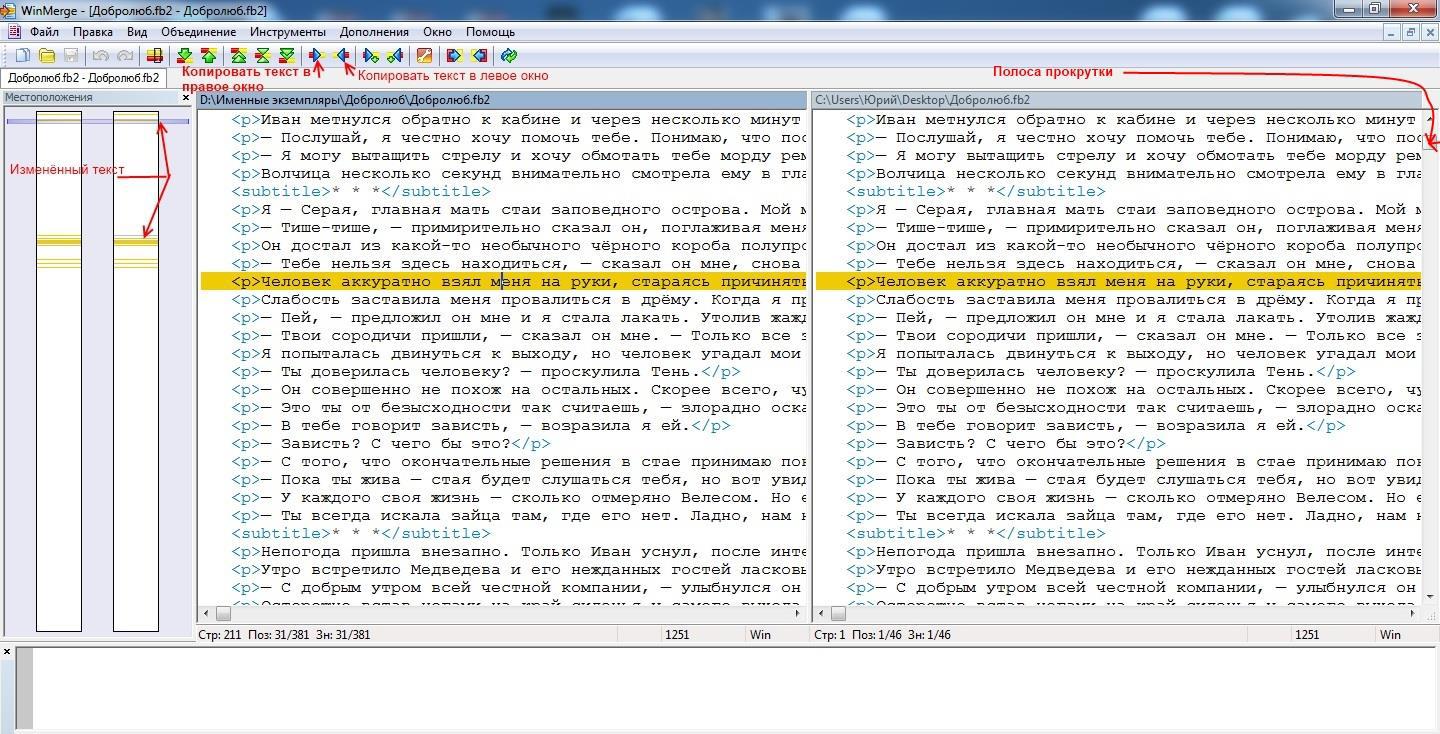Viewport: 1440px width, 734px height.
Task: Click the Copy all to right icon
Action: 454,56
